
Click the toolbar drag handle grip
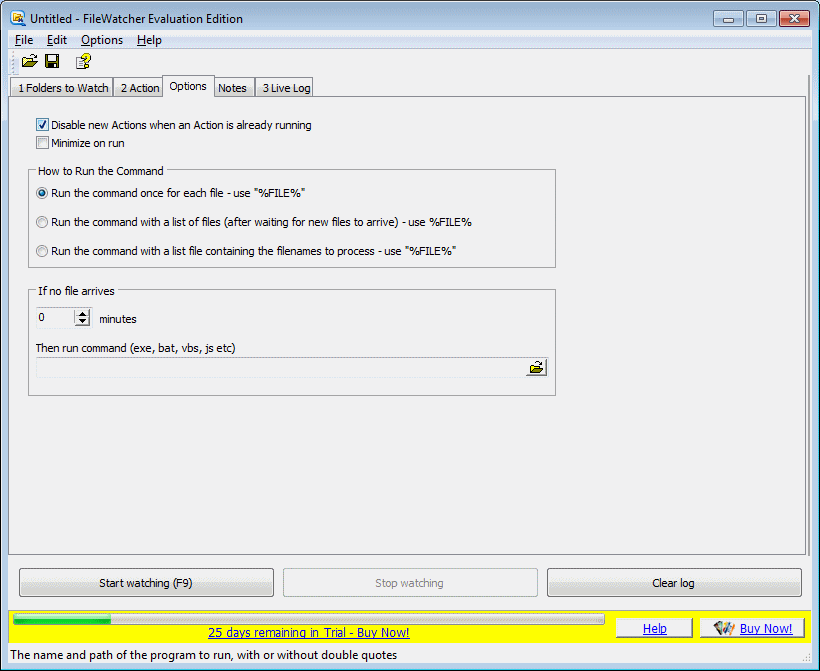pos(14,62)
